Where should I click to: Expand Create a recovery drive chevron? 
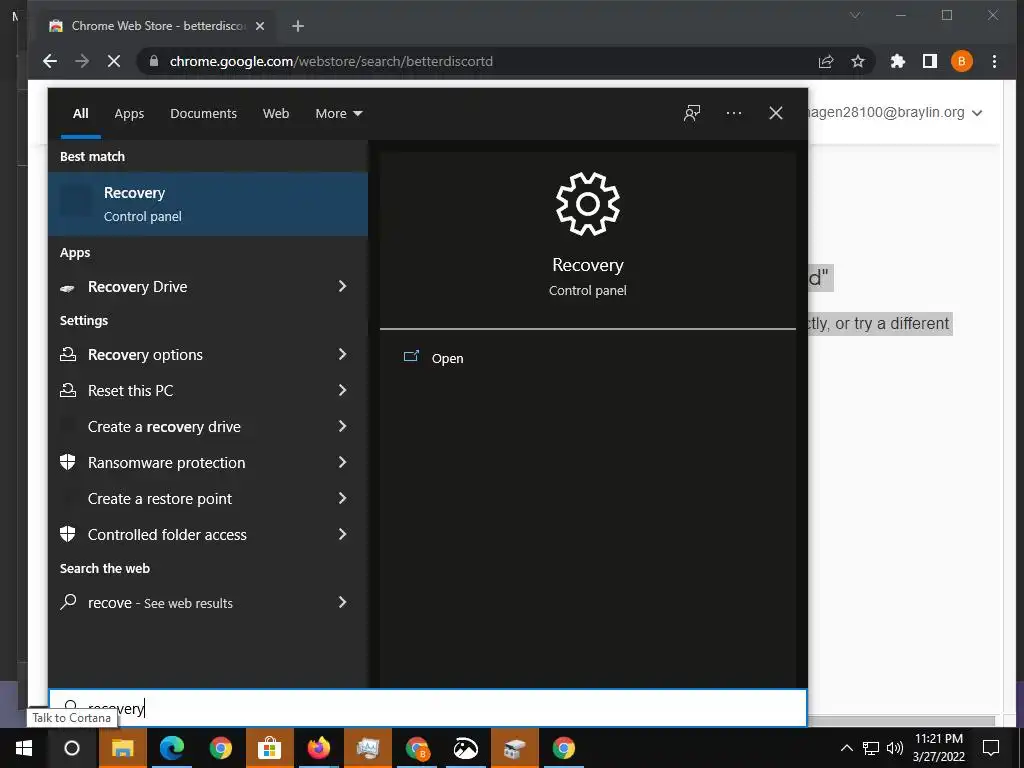(x=342, y=426)
